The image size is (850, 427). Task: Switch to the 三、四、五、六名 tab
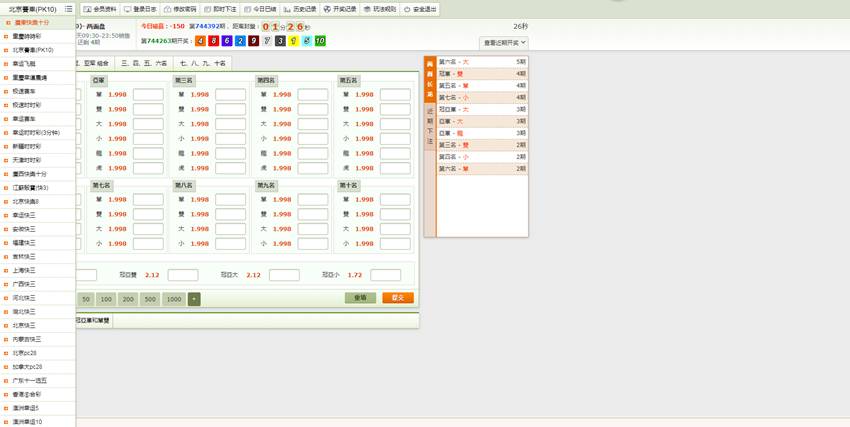pyautogui.click(x=144, y=63)
